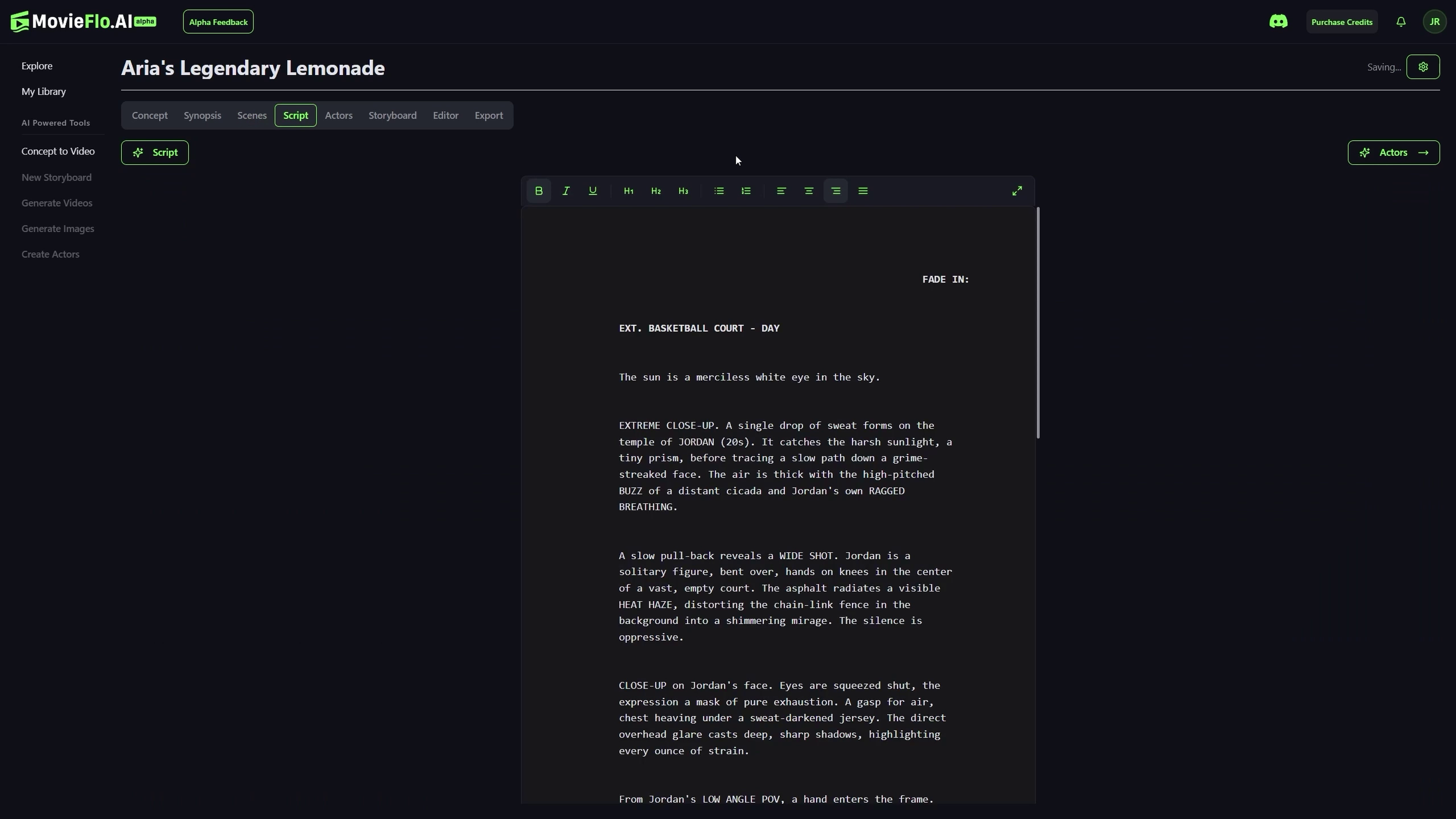Apply Heading 2 style
The image size is (1456, 819).
pyautogui.click(x=656, y=191)
